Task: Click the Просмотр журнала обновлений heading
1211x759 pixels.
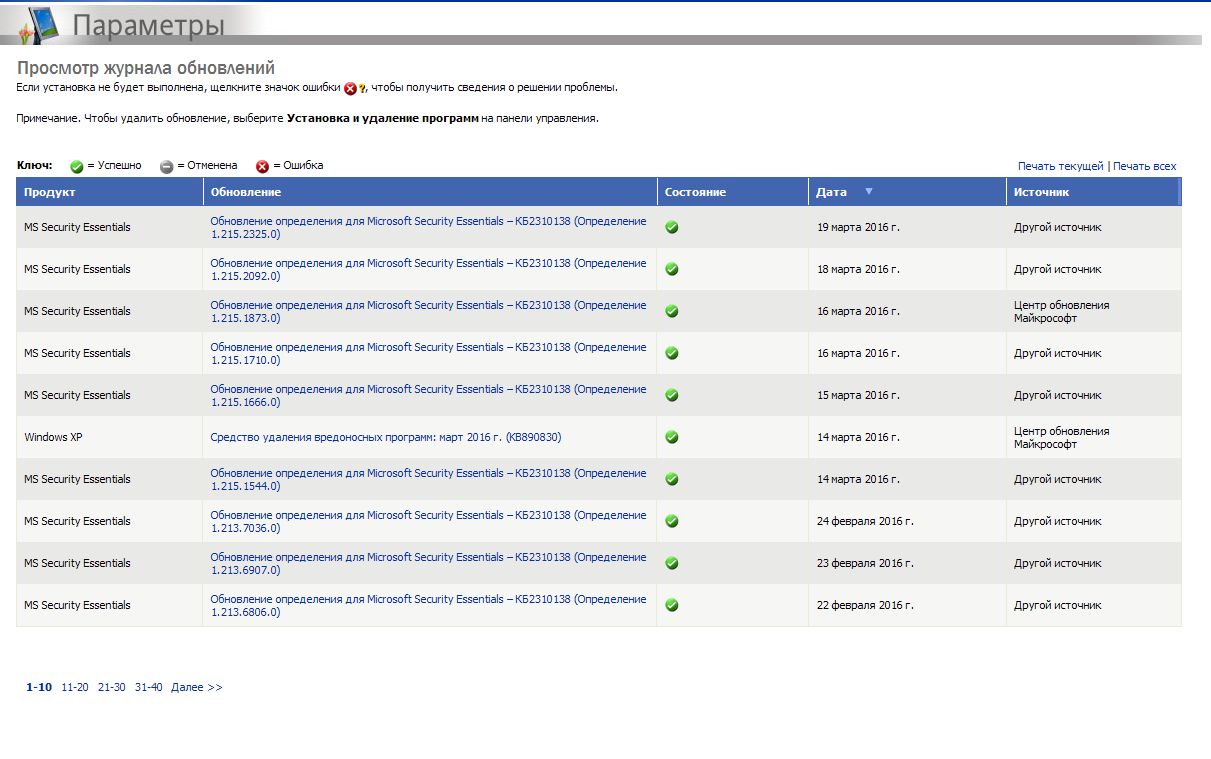Action: click(146, 68)
